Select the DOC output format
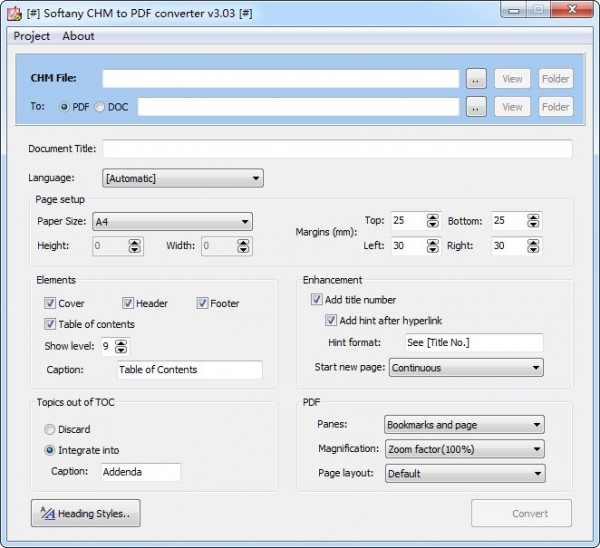Screen dimensions: 600x548 click(x=100, y=107)
